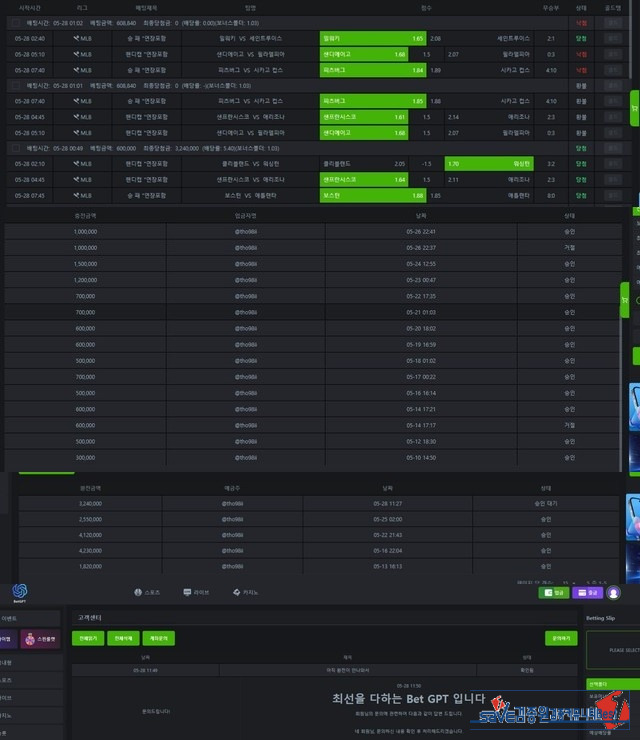The height and width of the screenshot is (740, 640).
Task: Tick the checkbox for bet placed 05-28 01:02
Action: point(16,23)
